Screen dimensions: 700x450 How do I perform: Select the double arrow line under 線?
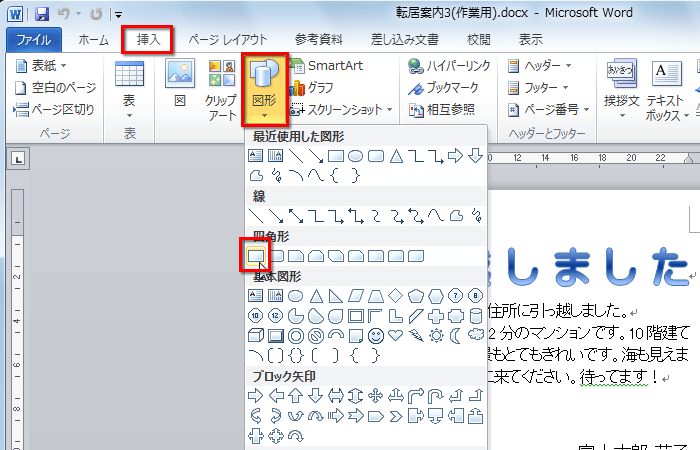296,216
